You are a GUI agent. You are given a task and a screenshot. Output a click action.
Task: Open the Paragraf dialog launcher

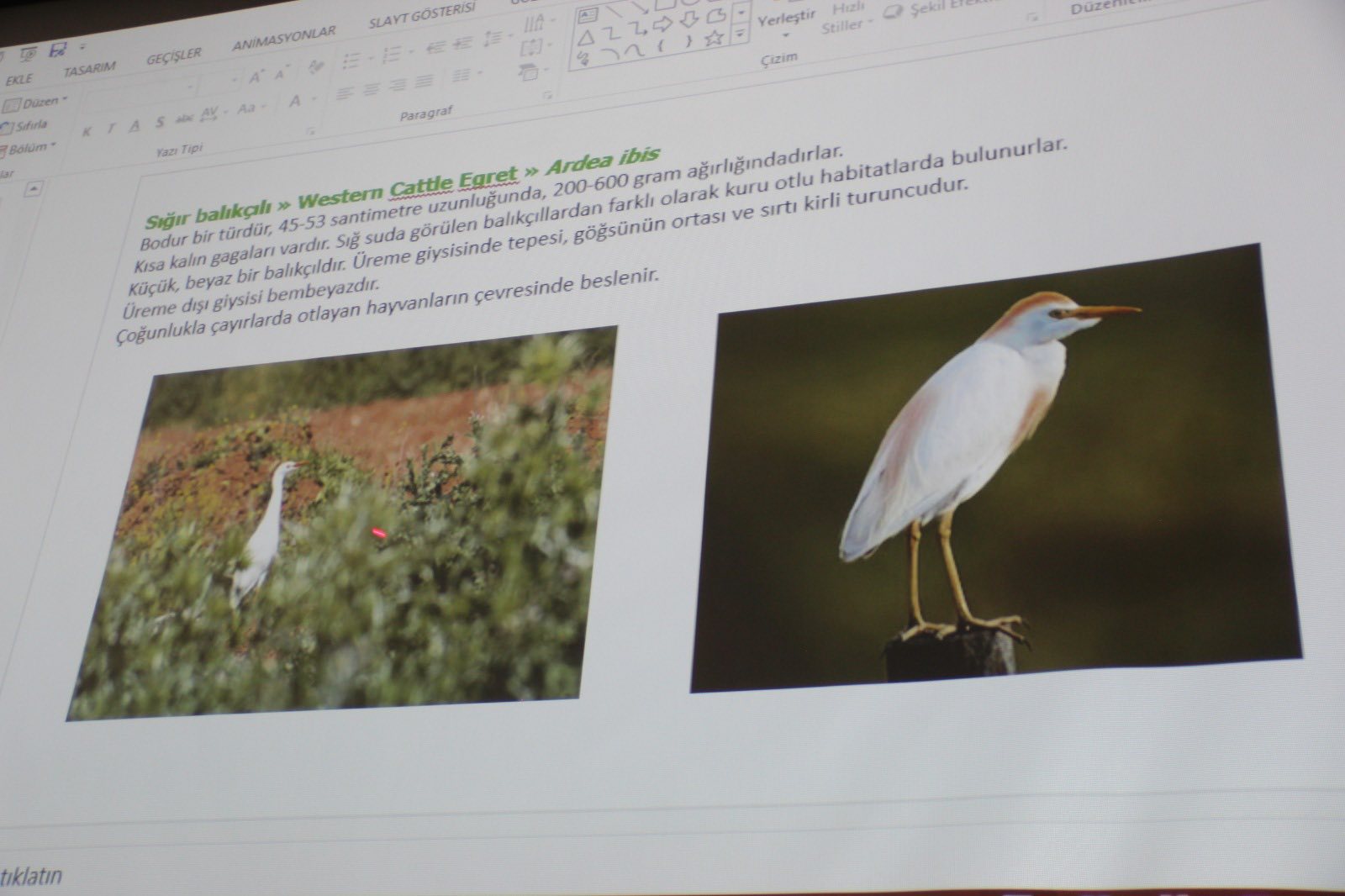(548, 95)
